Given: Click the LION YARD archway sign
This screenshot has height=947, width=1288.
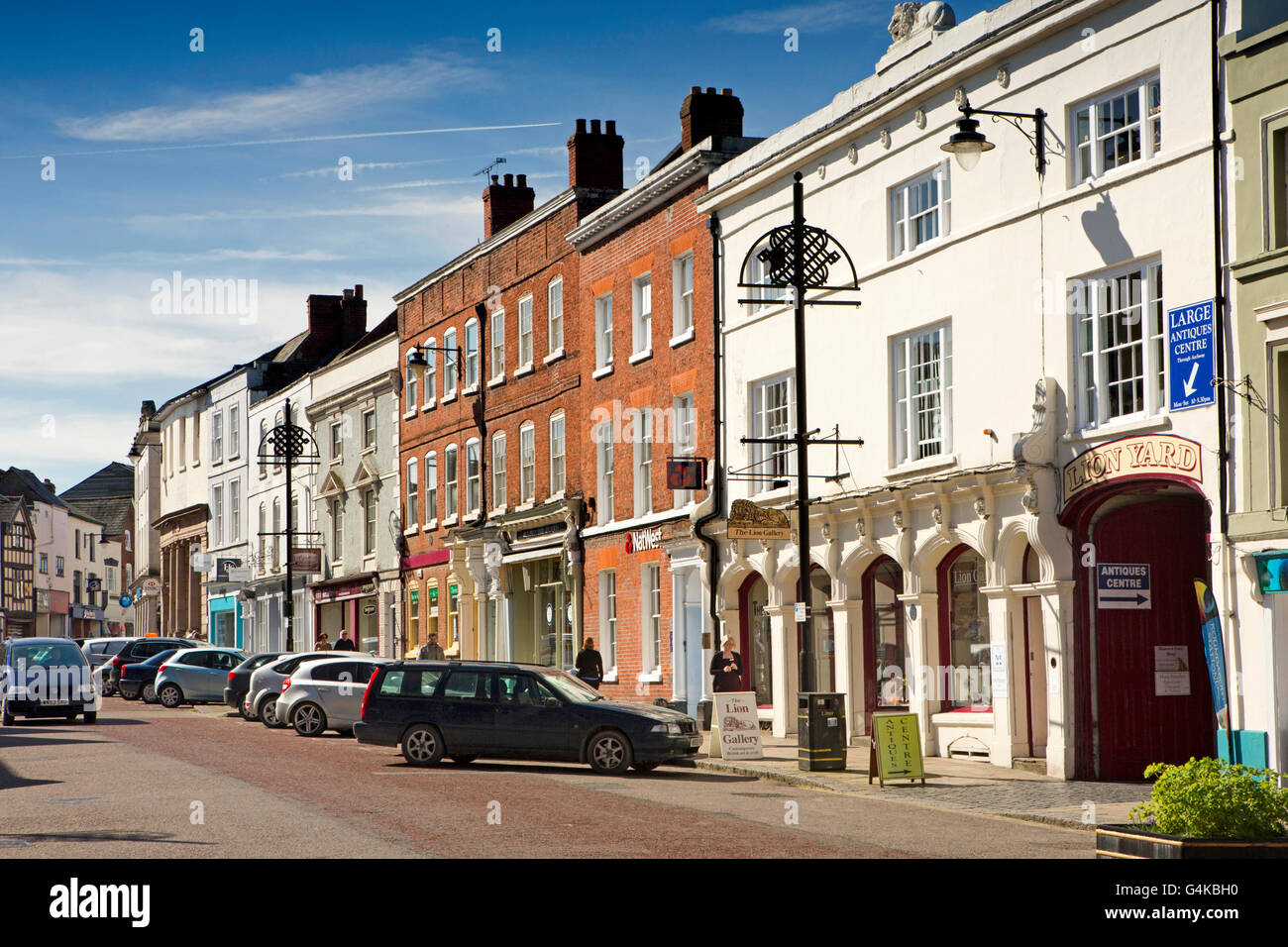Looking at the screenshot, I should [x=1131, y=465].
